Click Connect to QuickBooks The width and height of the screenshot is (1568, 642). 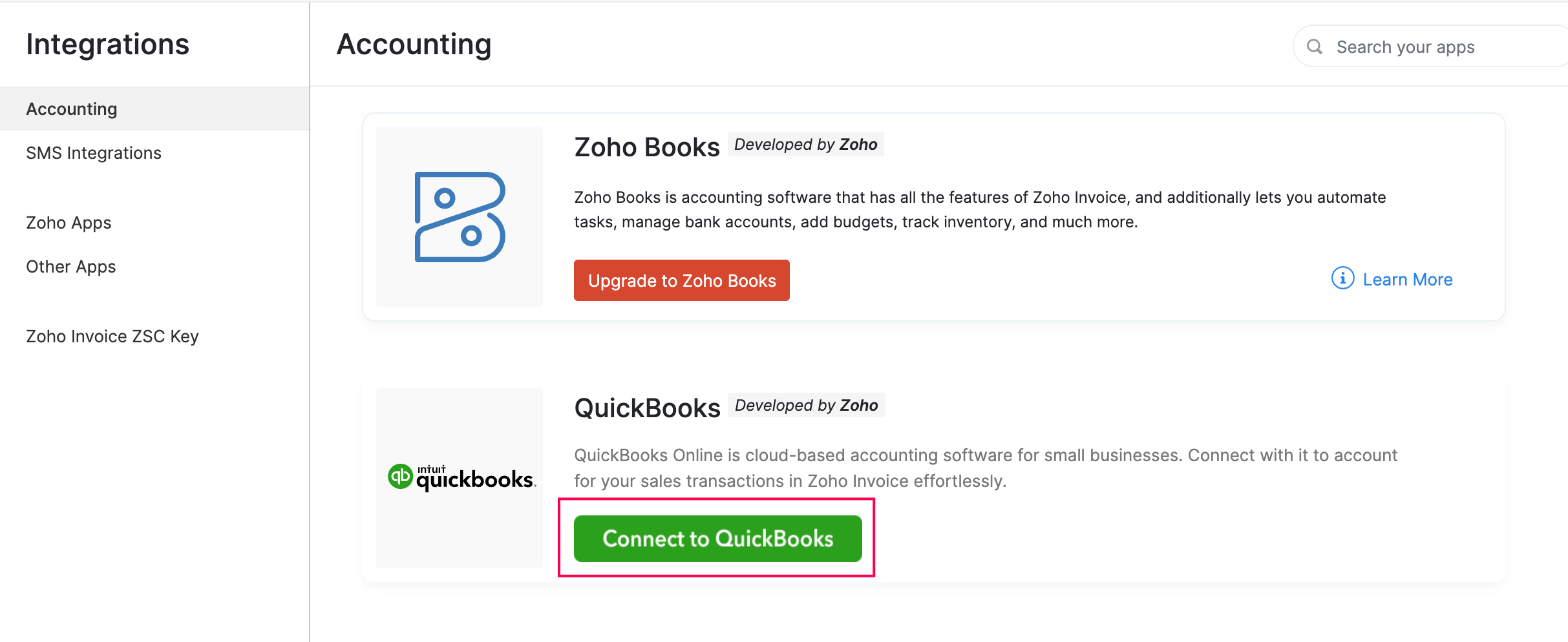717,538
